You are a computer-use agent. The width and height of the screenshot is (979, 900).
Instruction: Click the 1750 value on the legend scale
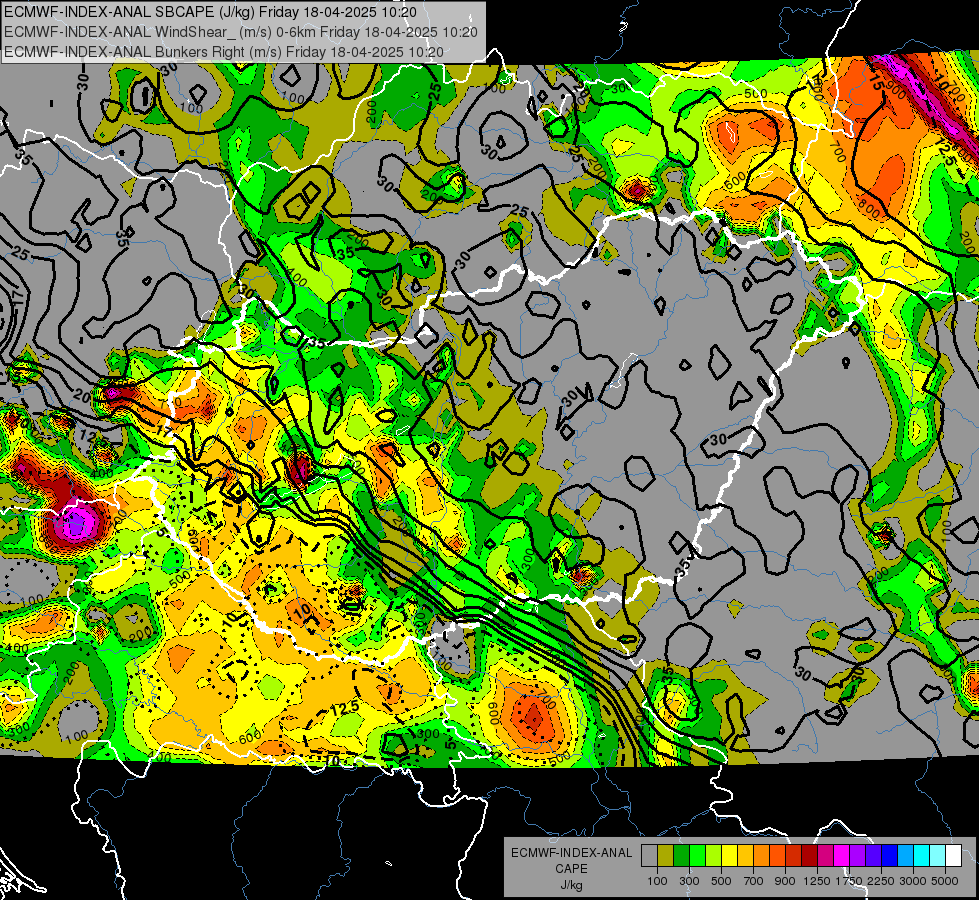849,881
